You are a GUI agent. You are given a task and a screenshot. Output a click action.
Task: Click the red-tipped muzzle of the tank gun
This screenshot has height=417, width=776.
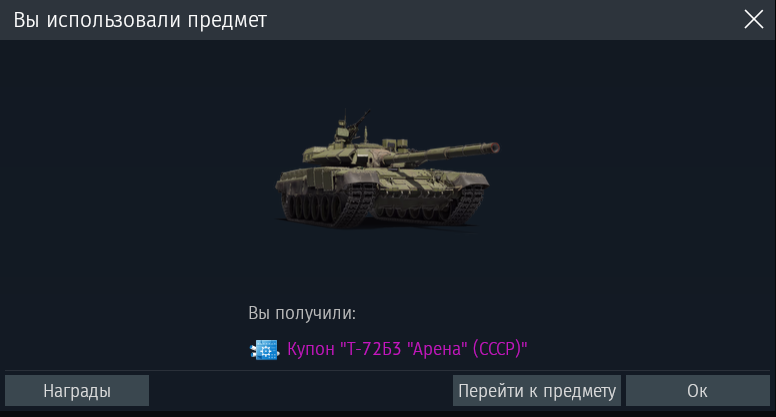[x=494, y=147]
